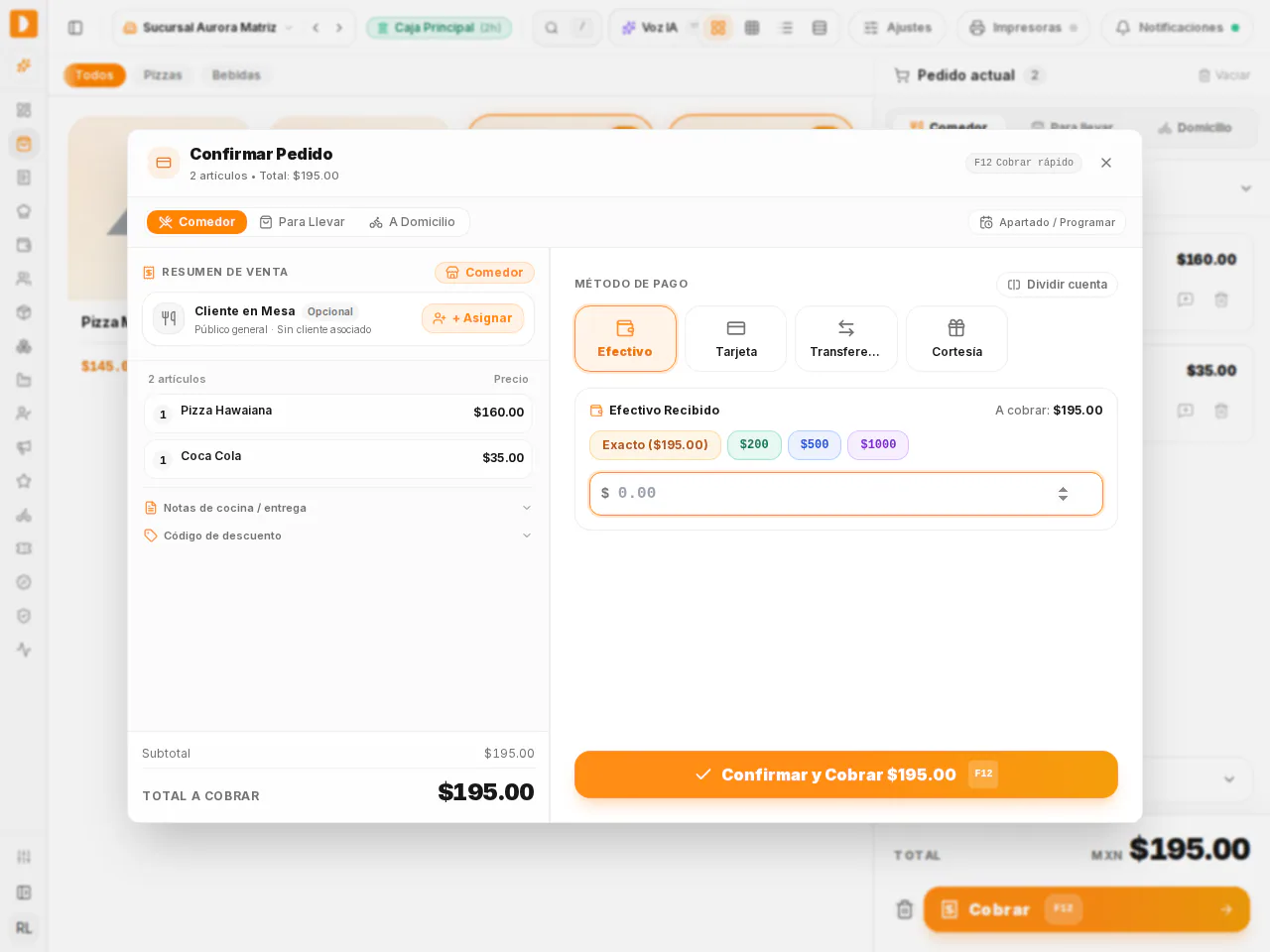Open the chef hat icon in the left sidebar

(x=24, y=211)
